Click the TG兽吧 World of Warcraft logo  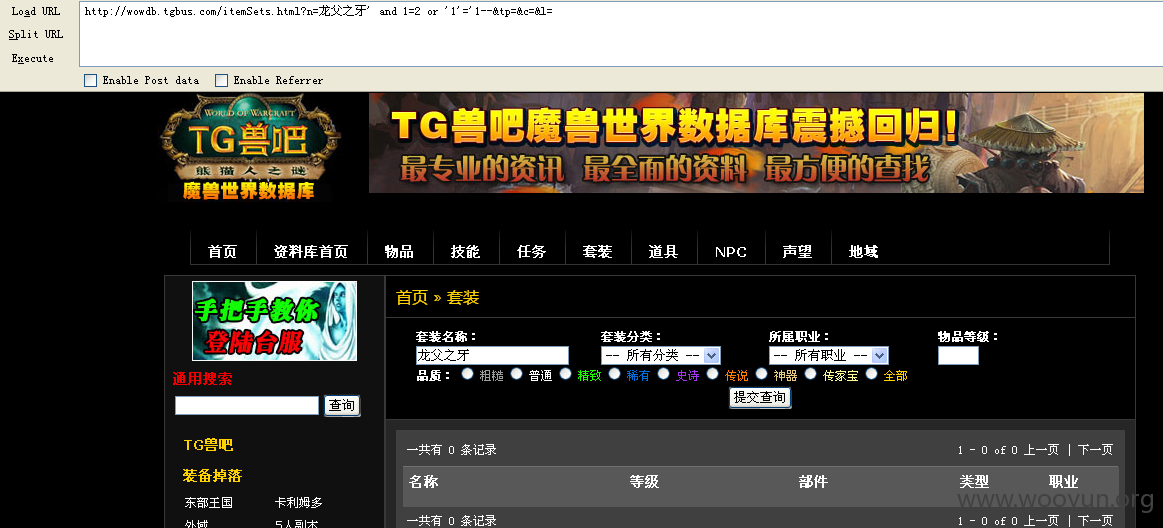[250, 147]
